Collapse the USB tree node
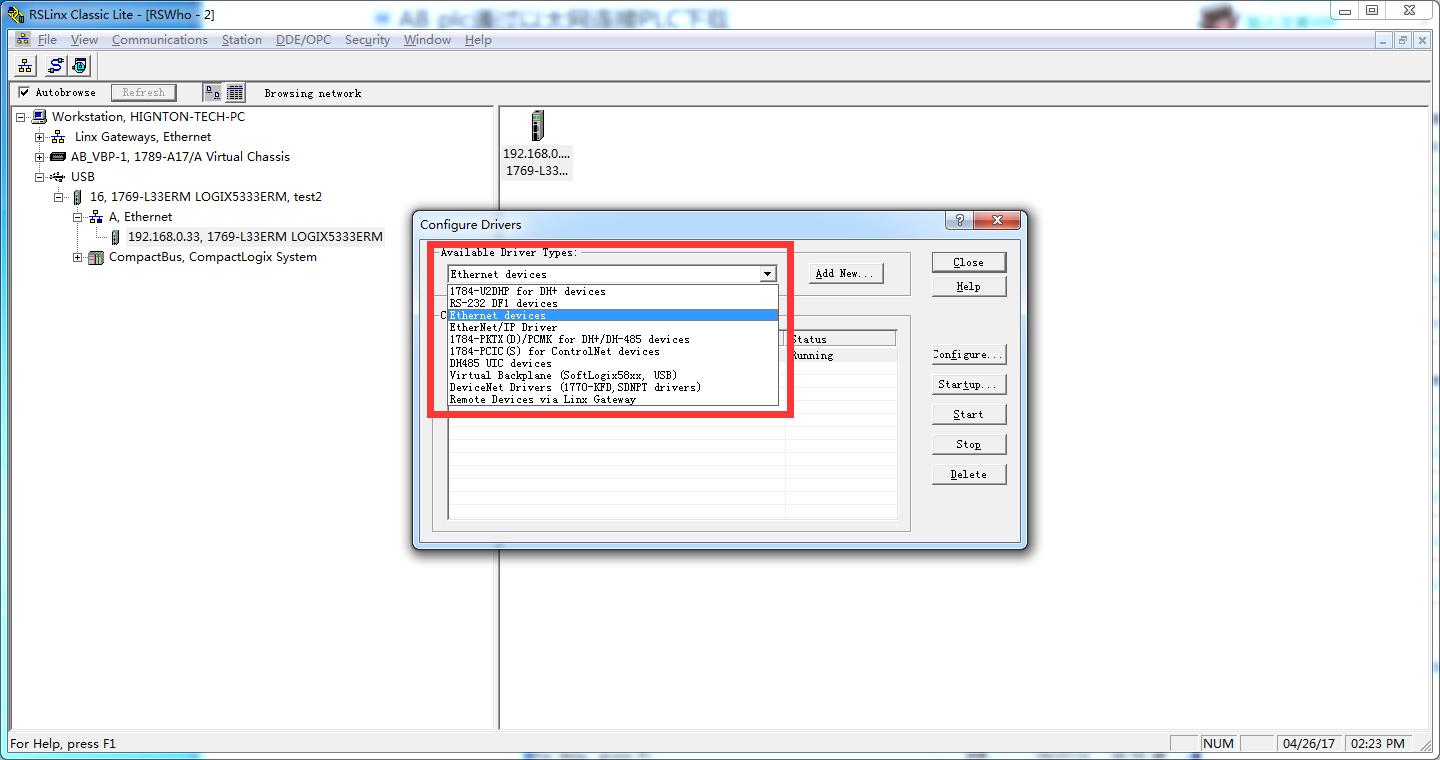The width and height of the screenshot is (1440, 760). tap(40, 177)
